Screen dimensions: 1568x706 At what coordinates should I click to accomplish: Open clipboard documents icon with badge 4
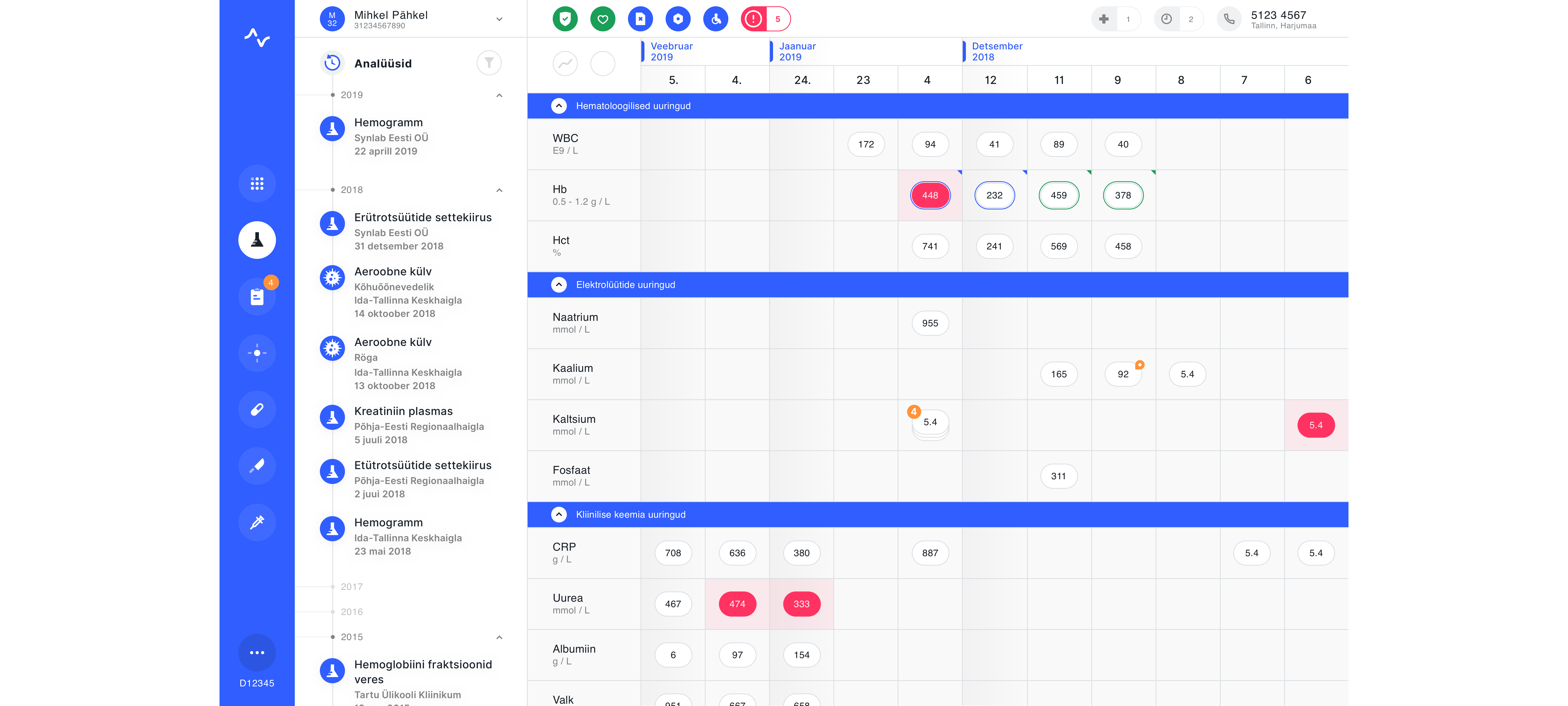257,297
